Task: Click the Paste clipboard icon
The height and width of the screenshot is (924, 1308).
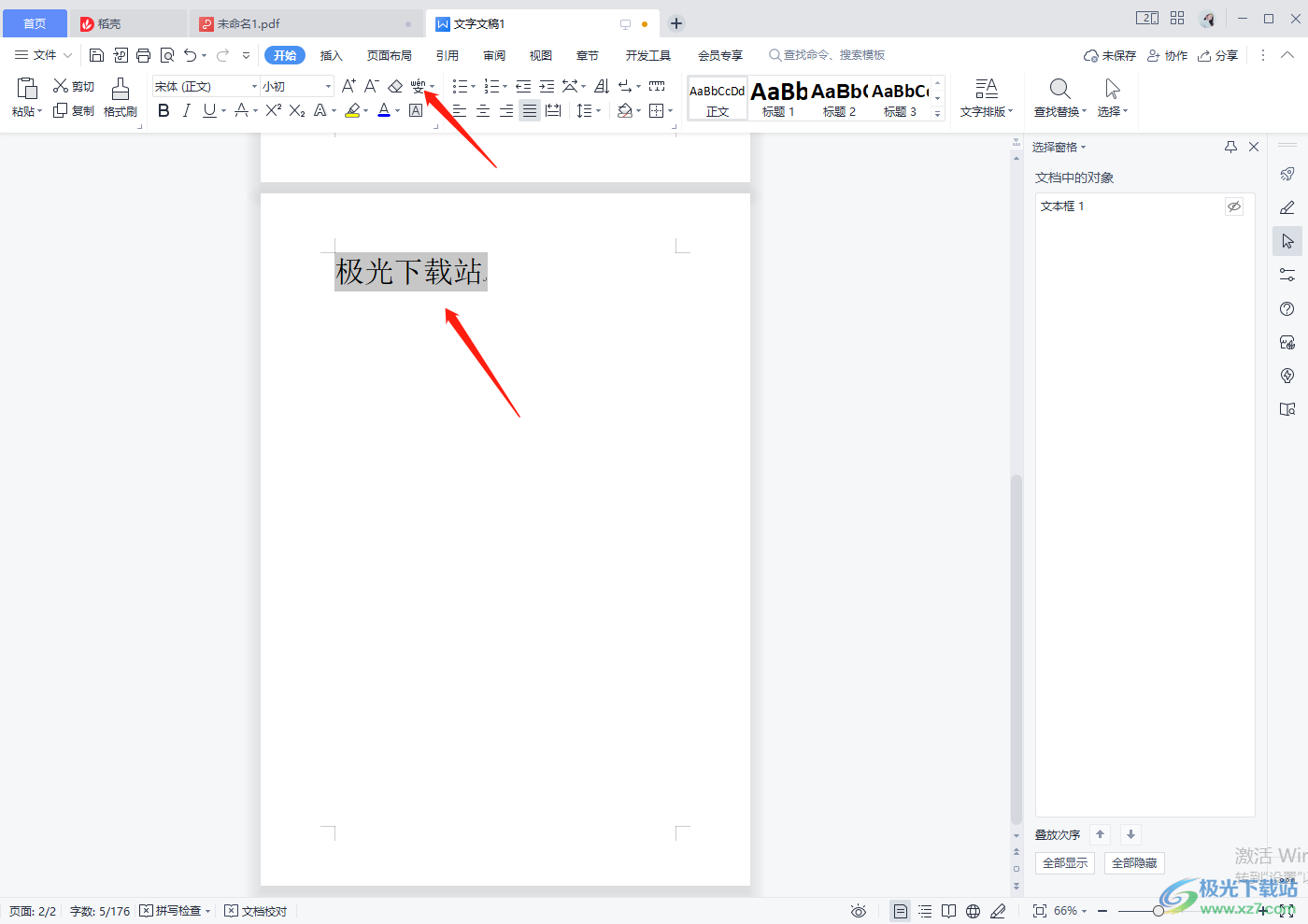Action: tap(26, 89)
